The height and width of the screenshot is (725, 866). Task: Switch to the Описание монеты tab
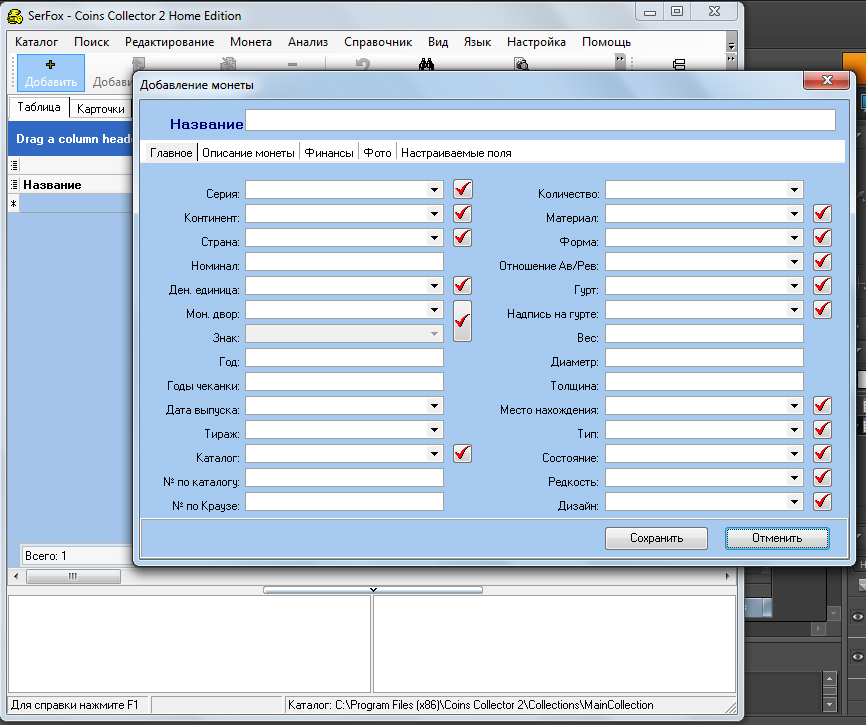tap(248, 153)
